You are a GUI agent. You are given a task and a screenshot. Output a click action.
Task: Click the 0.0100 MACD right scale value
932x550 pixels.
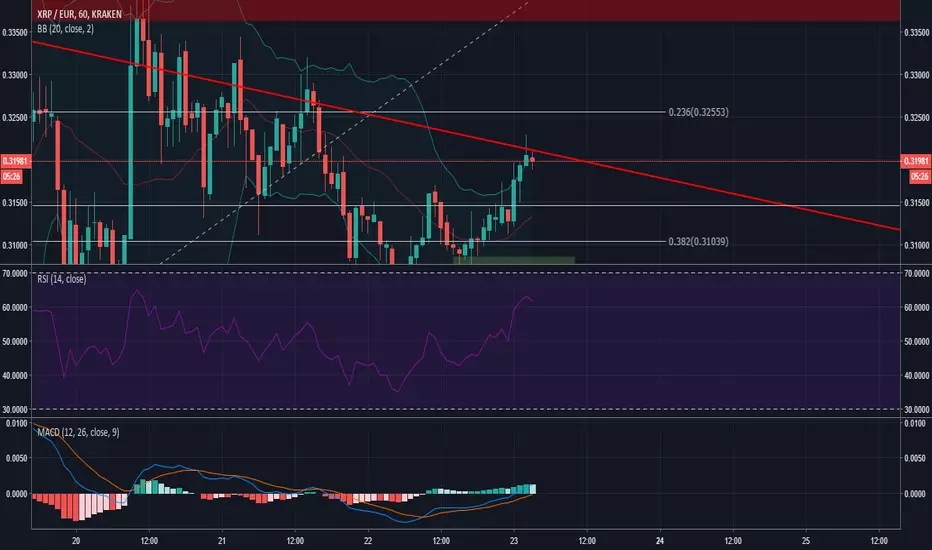click(915, 423)
